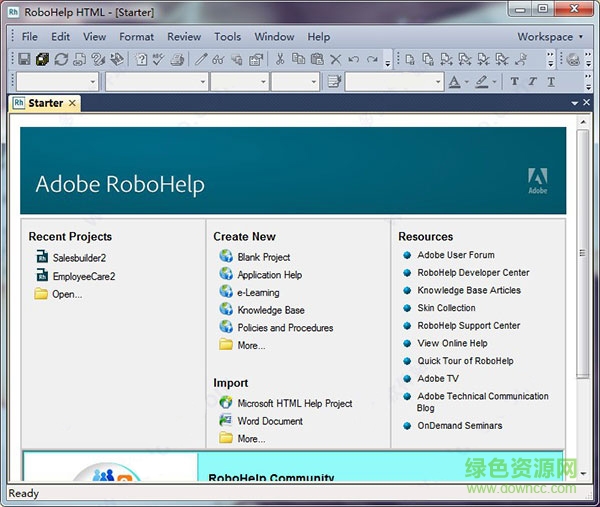Image resolution: width=600 pixels, height=507 pixels.
Task: Expand the first style combo box
Action: click(93, 82)
